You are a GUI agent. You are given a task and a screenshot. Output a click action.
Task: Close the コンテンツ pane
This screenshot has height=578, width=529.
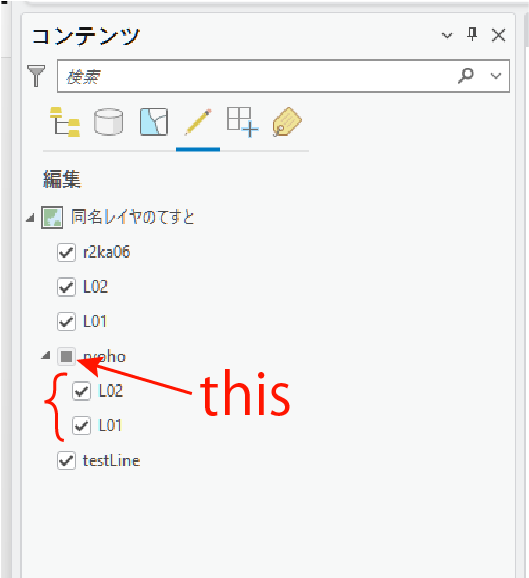(x=498, y=35)
